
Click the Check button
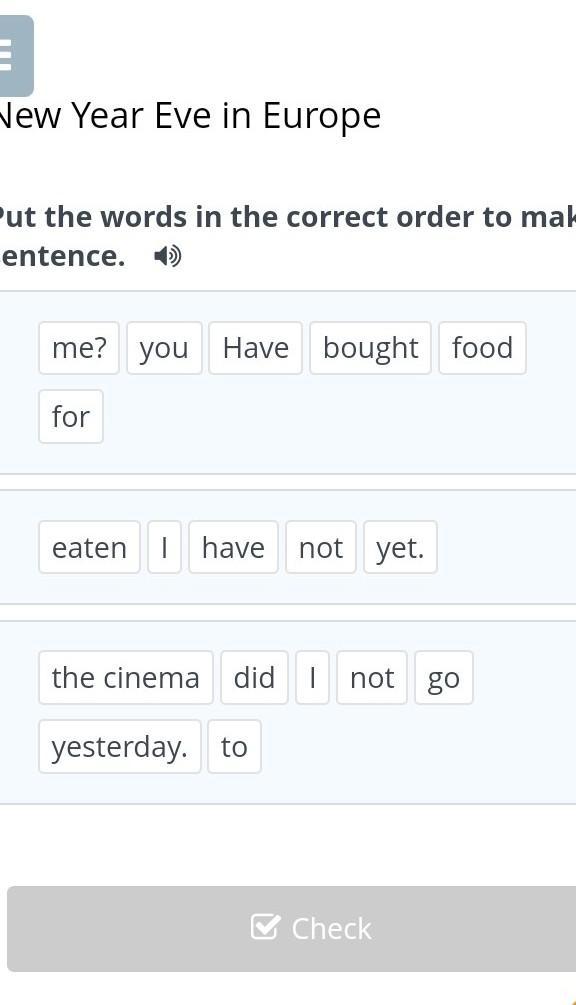[x=292, y=929]
